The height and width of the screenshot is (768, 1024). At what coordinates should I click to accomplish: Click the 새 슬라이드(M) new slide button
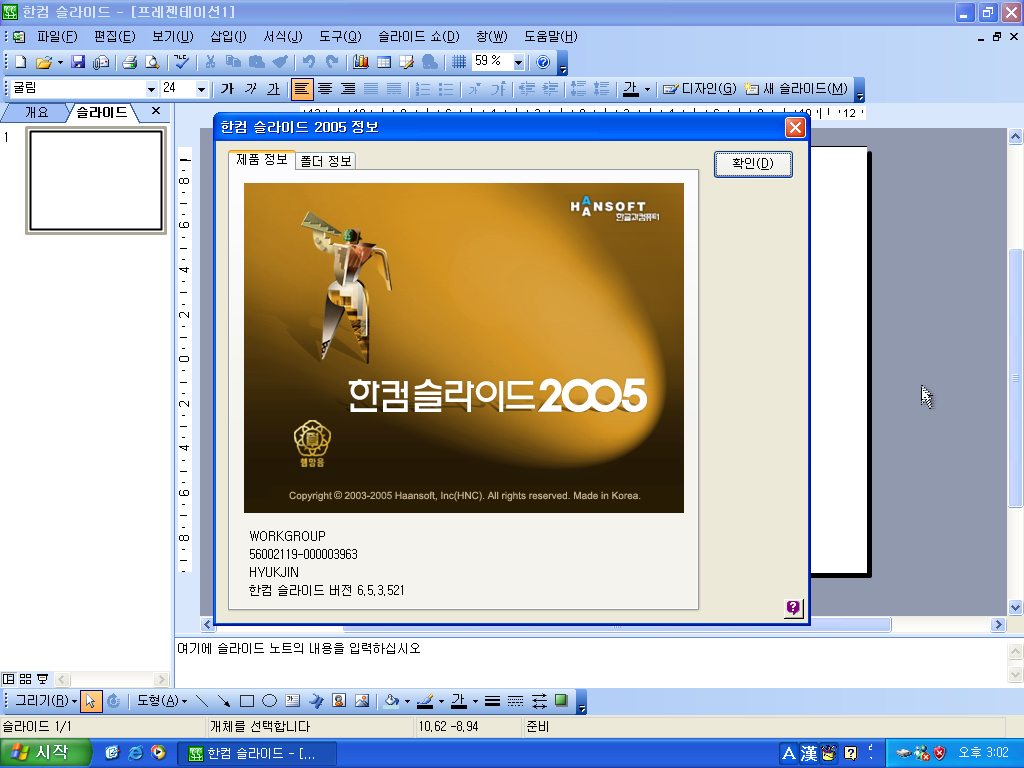point(796,88)
